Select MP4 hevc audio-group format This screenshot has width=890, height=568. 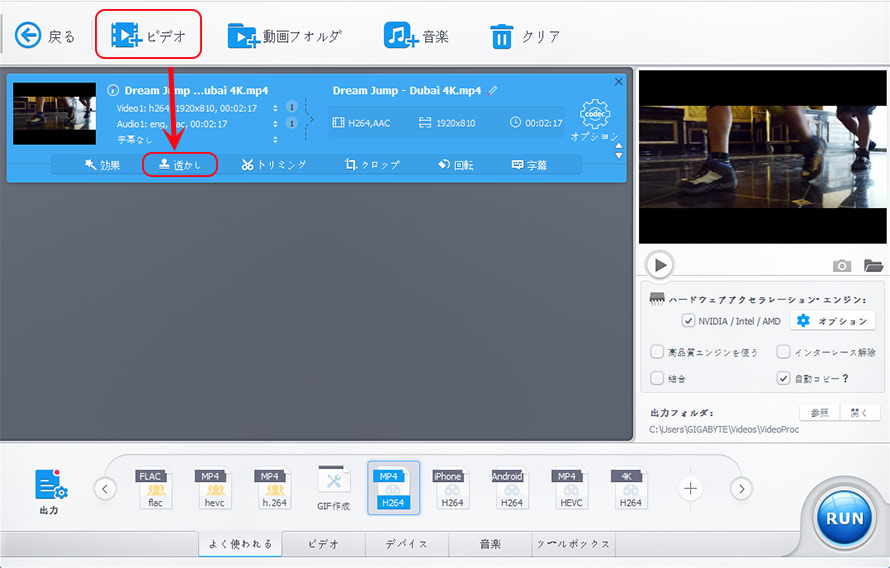214,489
